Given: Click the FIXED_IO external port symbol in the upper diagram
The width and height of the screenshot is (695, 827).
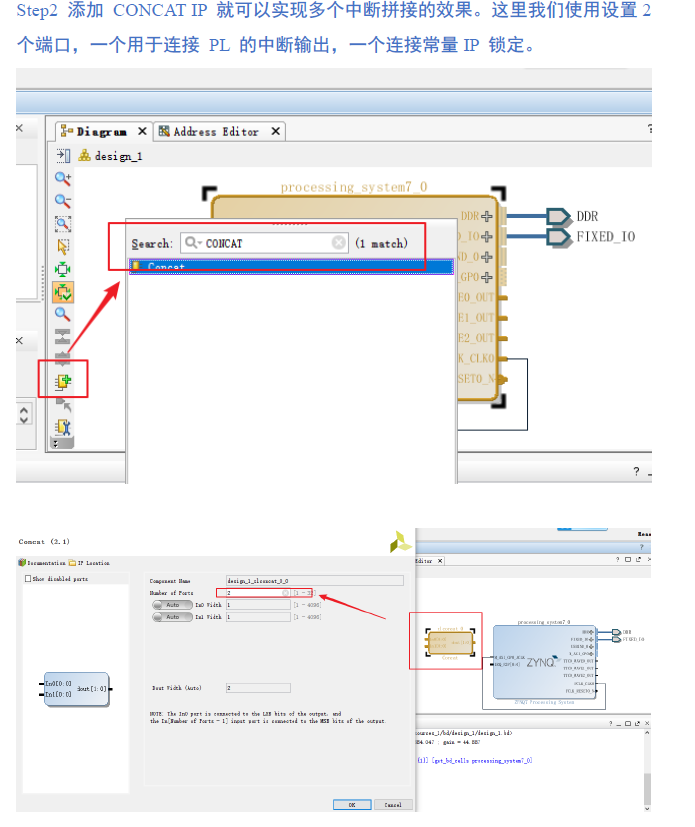Looking at the screenshot, I should point(558,237).
